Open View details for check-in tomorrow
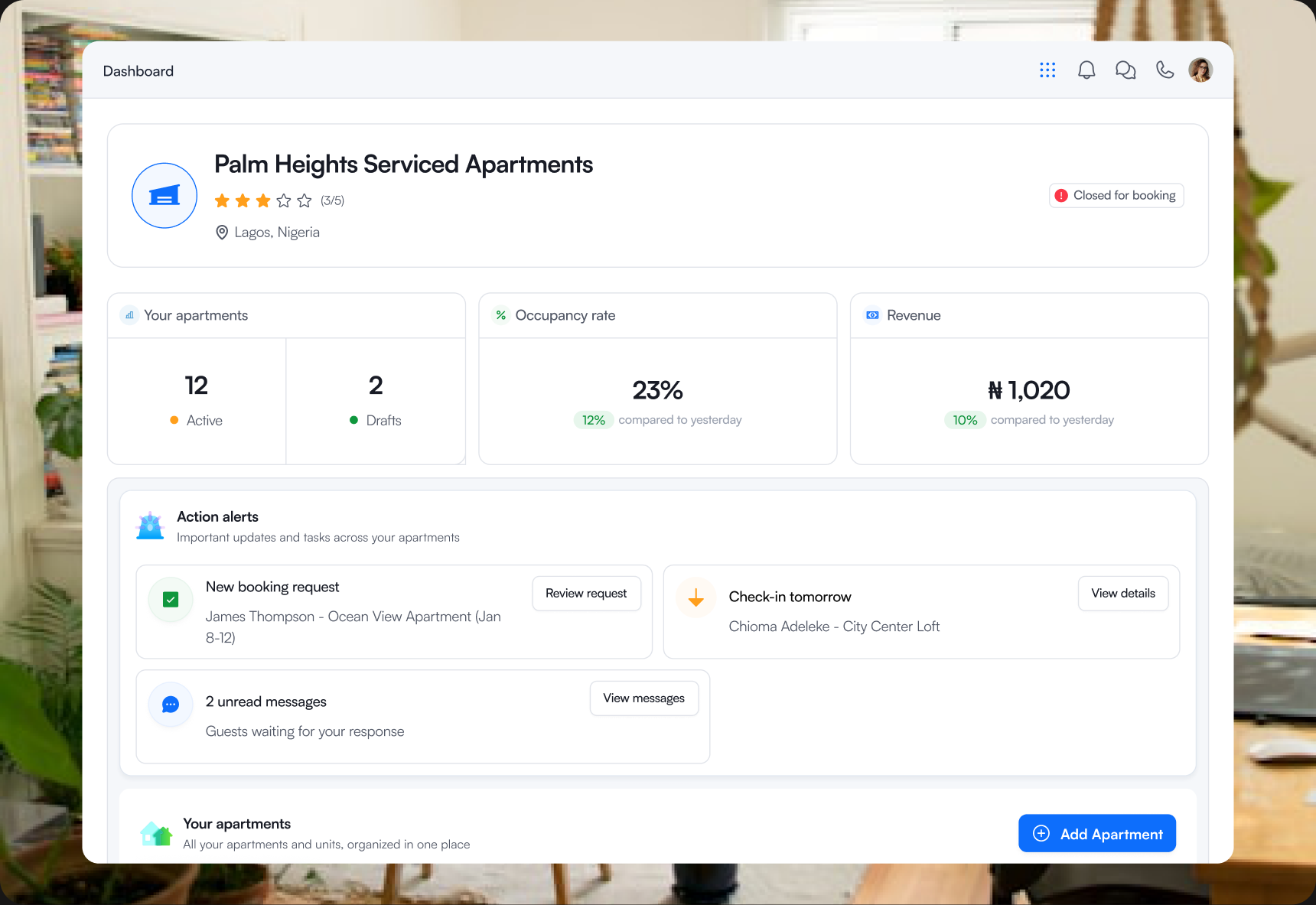The image size is (1316, 905). click(1123, 594)
